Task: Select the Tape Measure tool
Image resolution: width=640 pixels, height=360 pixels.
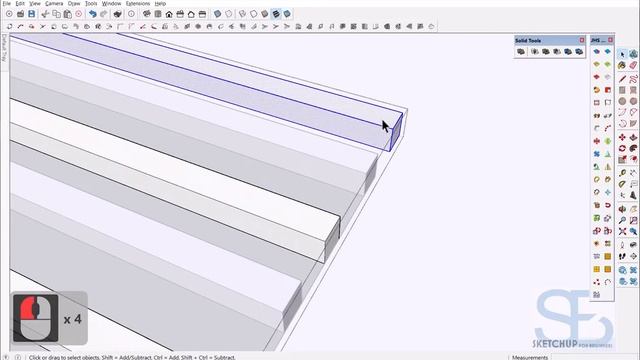Action: pos(622,173)
